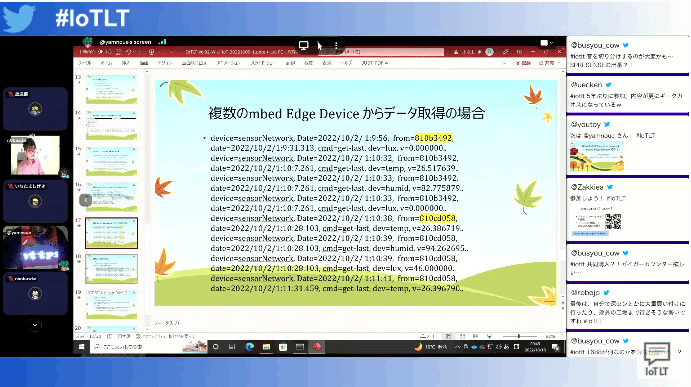Click the accessibility check in the status bar

tap(165, 336)
